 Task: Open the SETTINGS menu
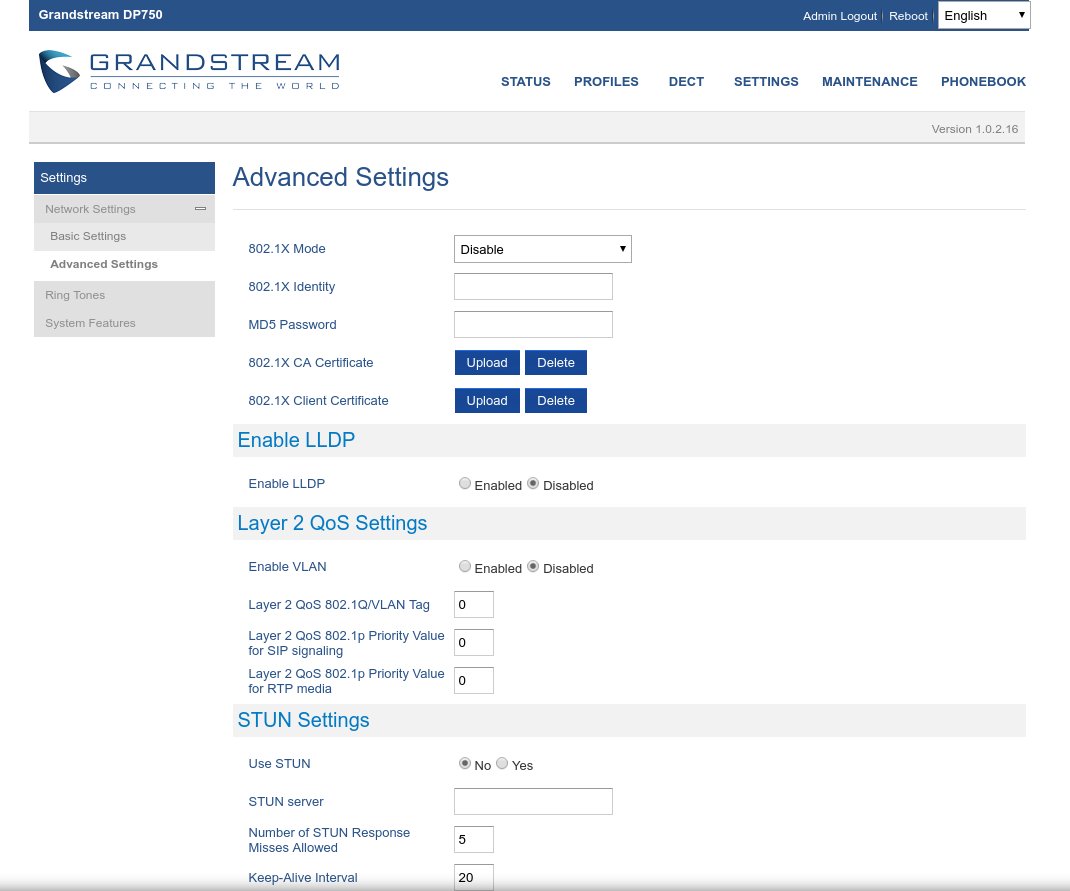pyautogui.click(x=766, y=82)
